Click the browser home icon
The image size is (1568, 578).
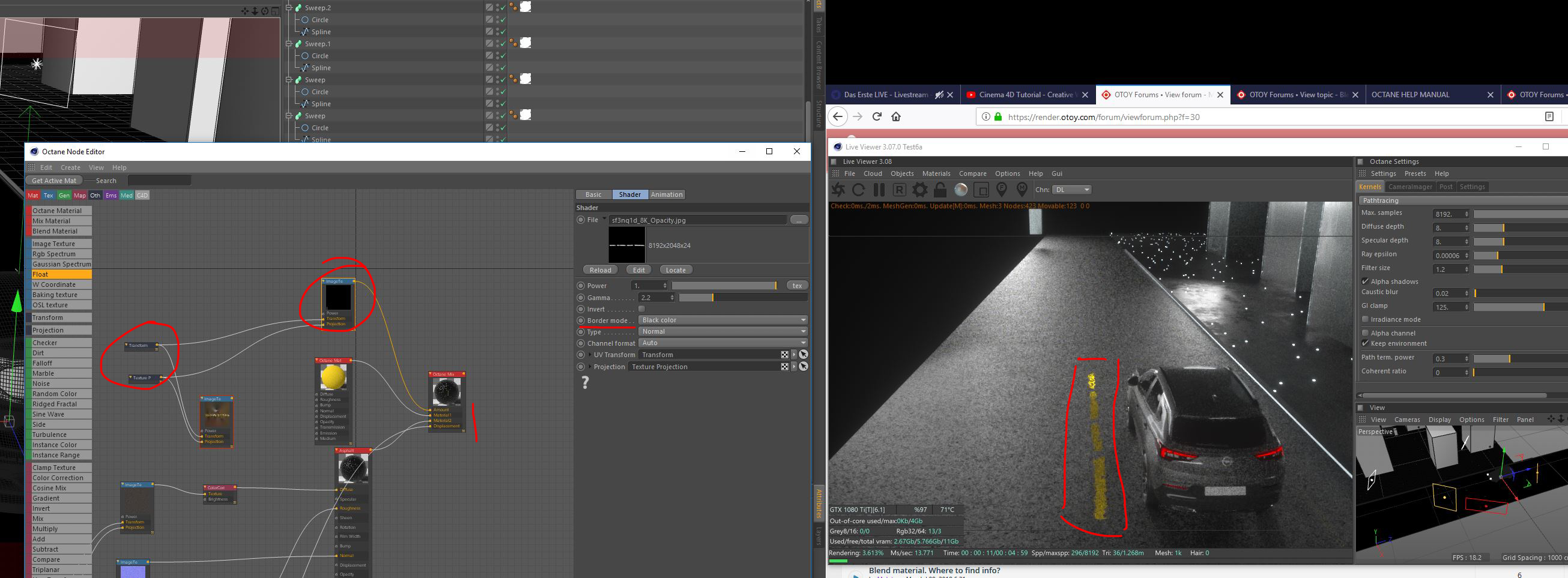896,117
